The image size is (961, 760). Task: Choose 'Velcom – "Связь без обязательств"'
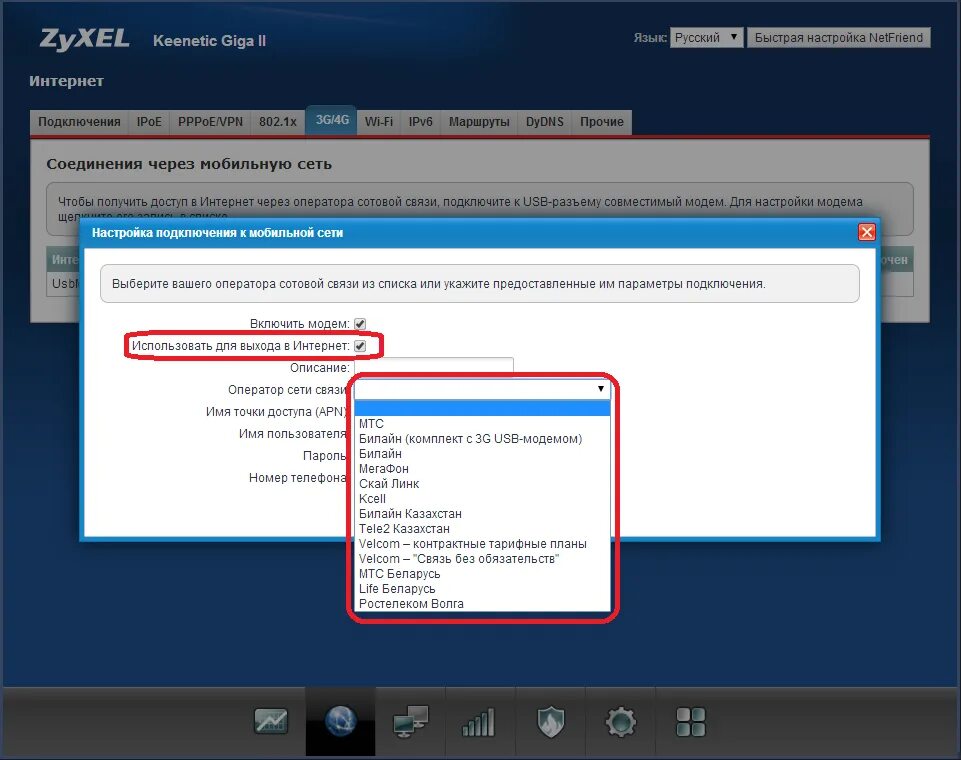[x=482, y=559]
